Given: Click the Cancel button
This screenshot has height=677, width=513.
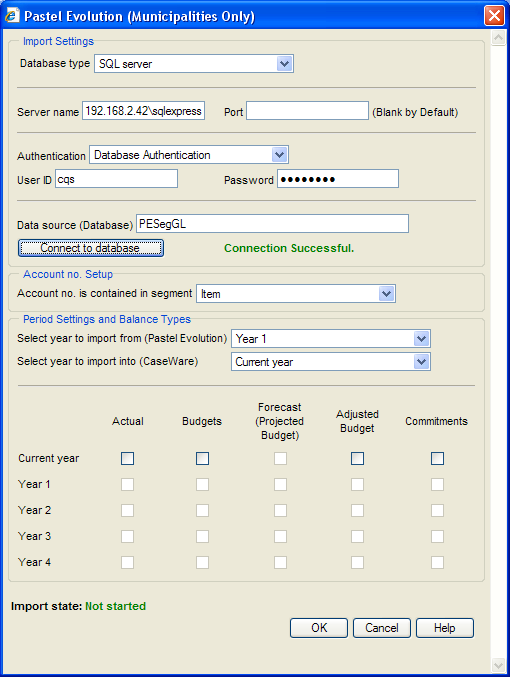Looking at the screenshot, I should [382, 628].
